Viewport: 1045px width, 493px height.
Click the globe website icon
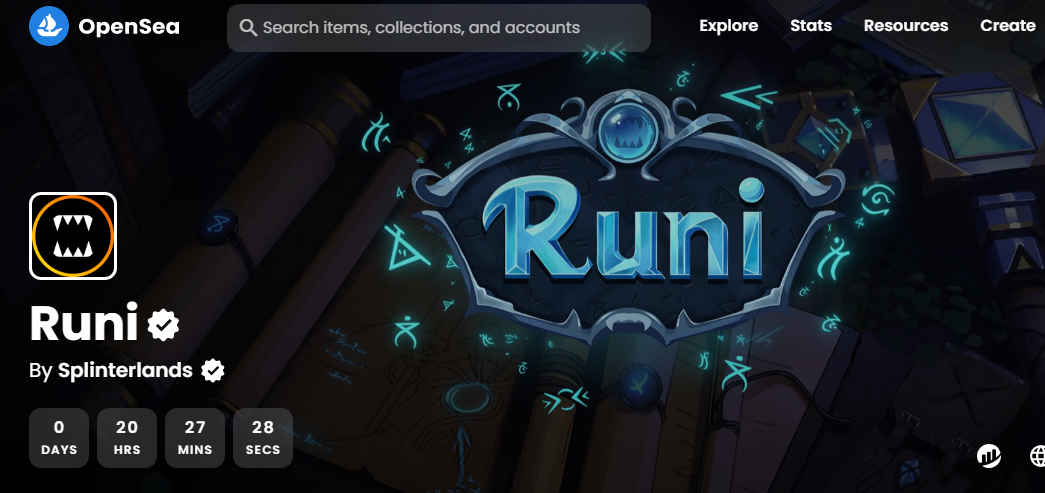tap(1038, 456)
